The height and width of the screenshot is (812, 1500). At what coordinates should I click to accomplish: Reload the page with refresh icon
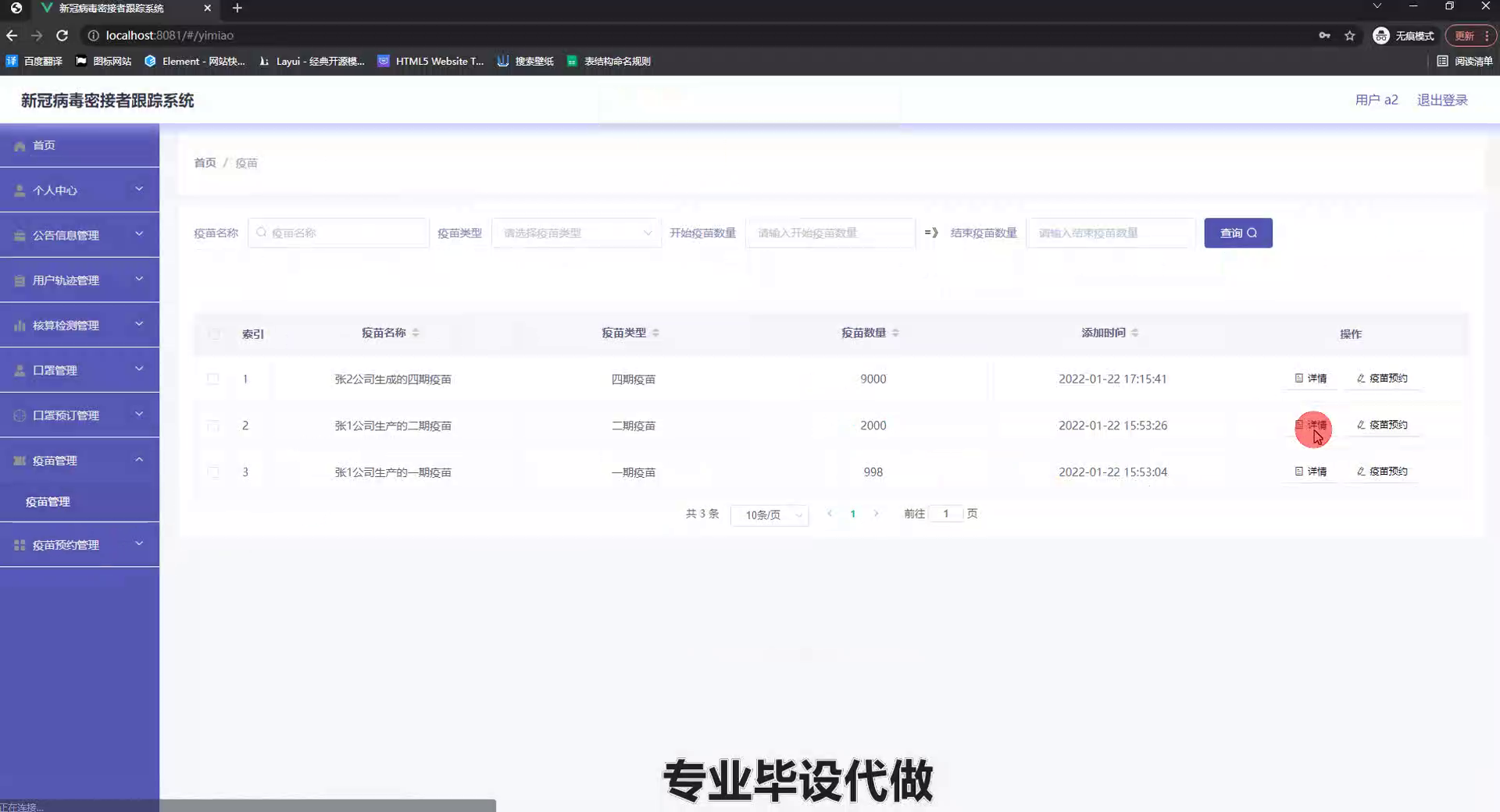[62, 35]
